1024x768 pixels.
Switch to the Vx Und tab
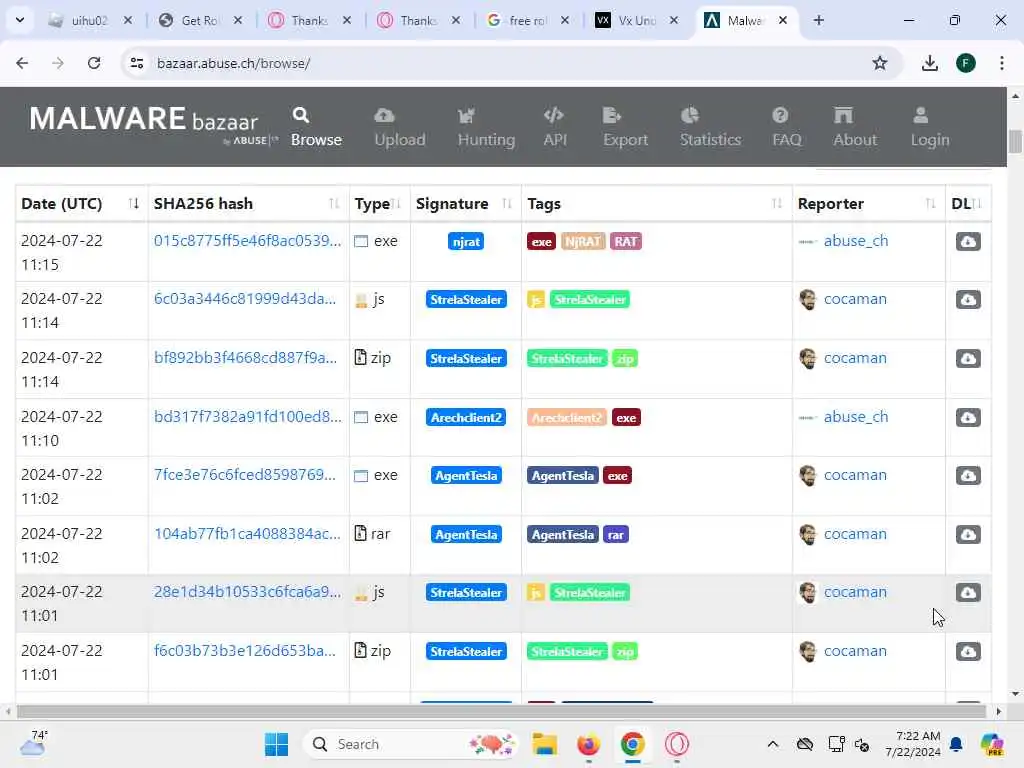(636, 20)
